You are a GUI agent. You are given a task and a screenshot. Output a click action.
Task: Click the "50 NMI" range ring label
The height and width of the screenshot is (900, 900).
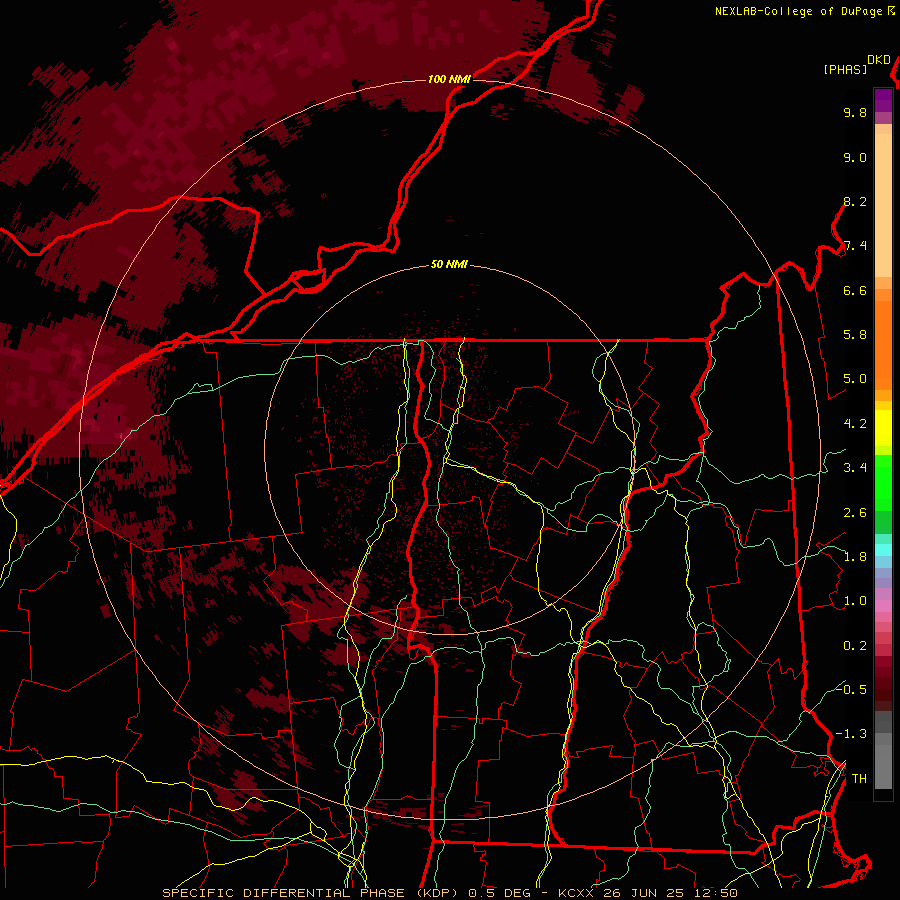[449, 265]
